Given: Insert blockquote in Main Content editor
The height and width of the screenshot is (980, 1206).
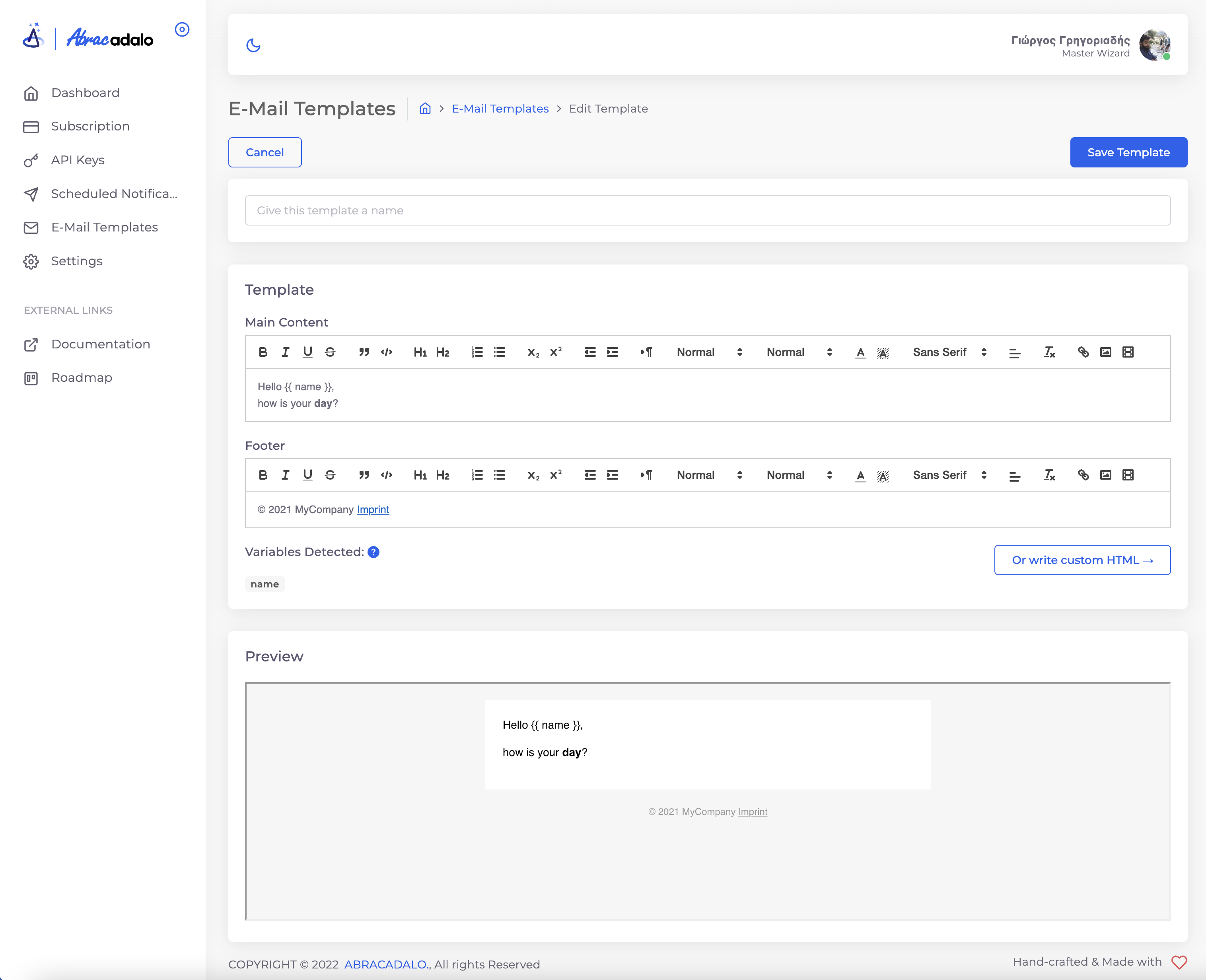Looking at the screenshot, I should click(364, 352).
